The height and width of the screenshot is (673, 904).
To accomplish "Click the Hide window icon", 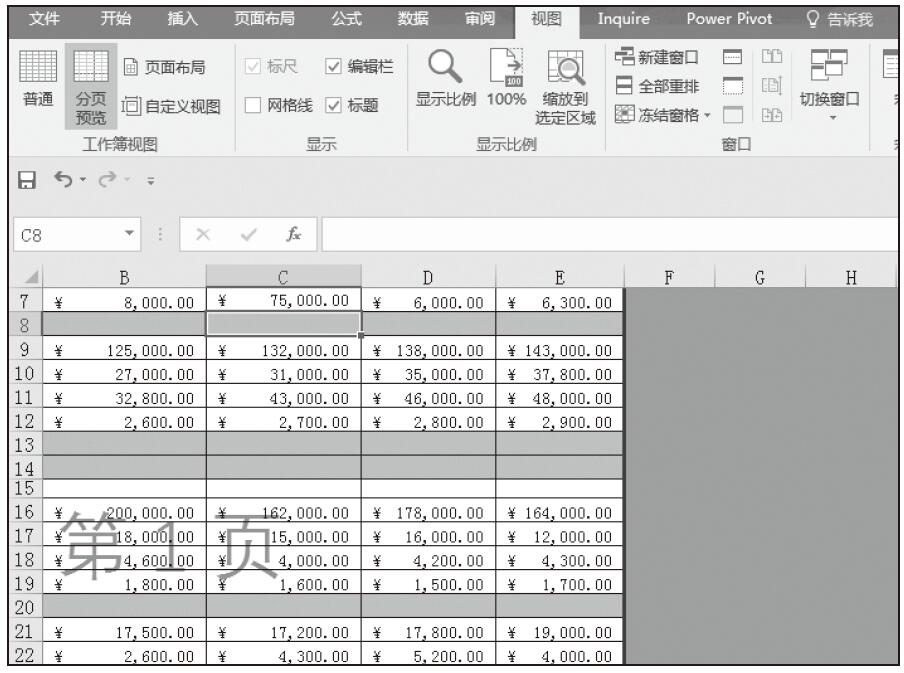I will (x=733, y=86).
